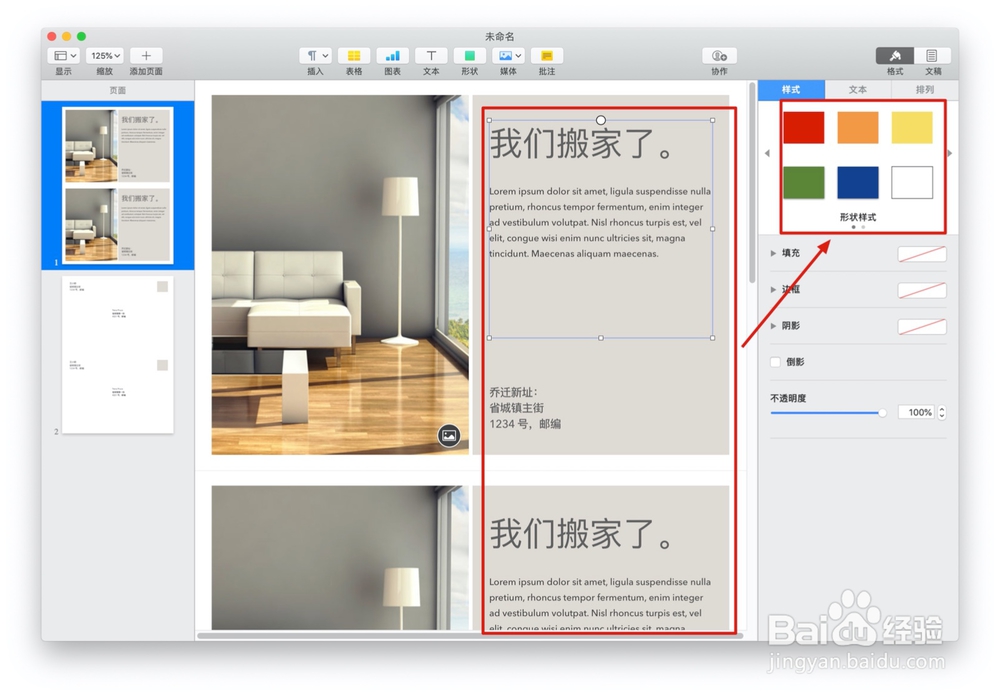This screenshot has width=1000, height=696.
Task: Click the opacity stepper arrows
Action: [x=942, y=413]
